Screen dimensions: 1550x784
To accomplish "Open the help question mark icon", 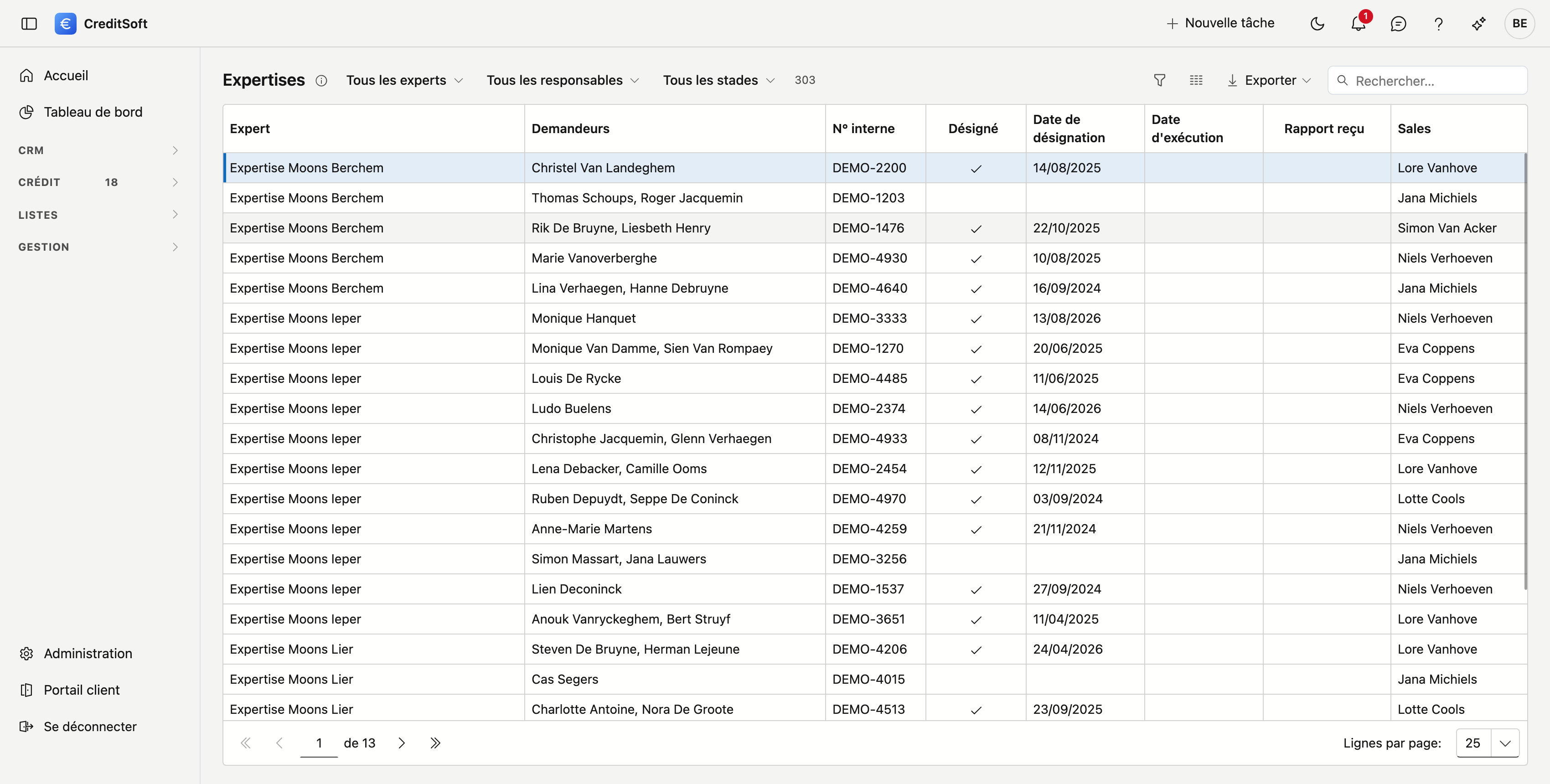I will (1439, 23).
